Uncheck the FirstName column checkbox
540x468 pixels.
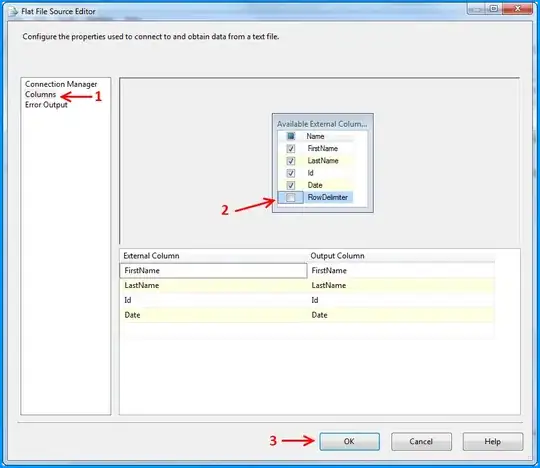click(291, 148)
